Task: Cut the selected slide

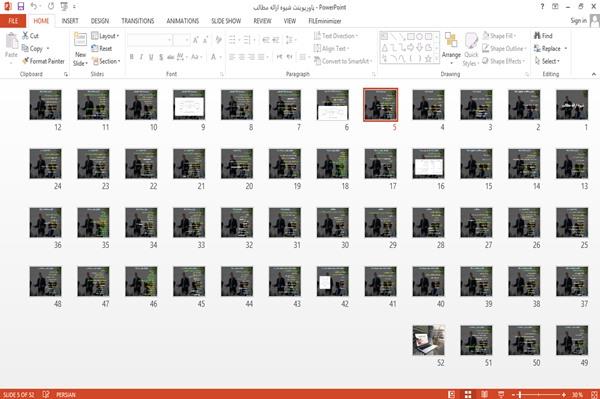Action: click(31, 36)
